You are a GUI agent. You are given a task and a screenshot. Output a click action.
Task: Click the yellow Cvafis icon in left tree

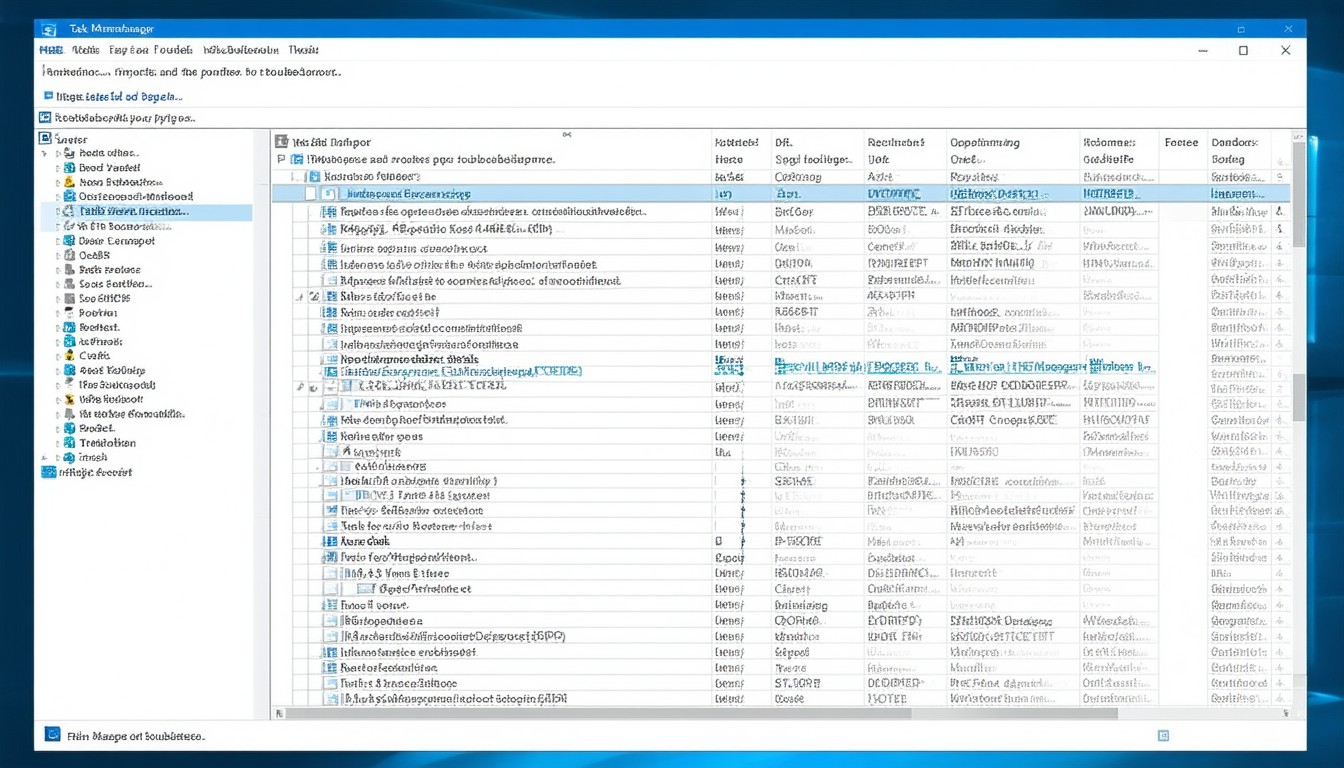[x=69, y=356]
